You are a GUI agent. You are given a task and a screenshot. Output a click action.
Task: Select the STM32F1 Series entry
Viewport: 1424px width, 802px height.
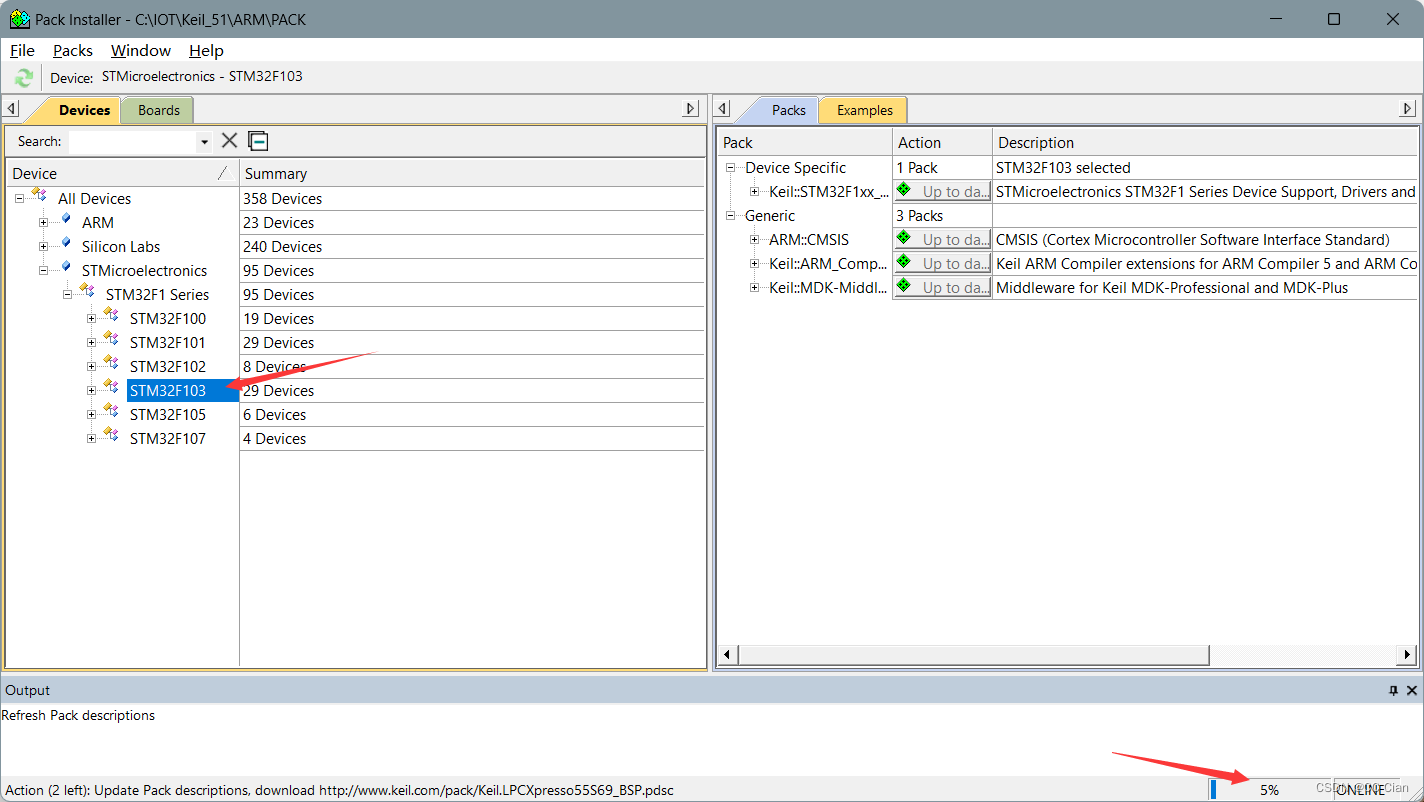pyautogui.click(x=157, y=295)
